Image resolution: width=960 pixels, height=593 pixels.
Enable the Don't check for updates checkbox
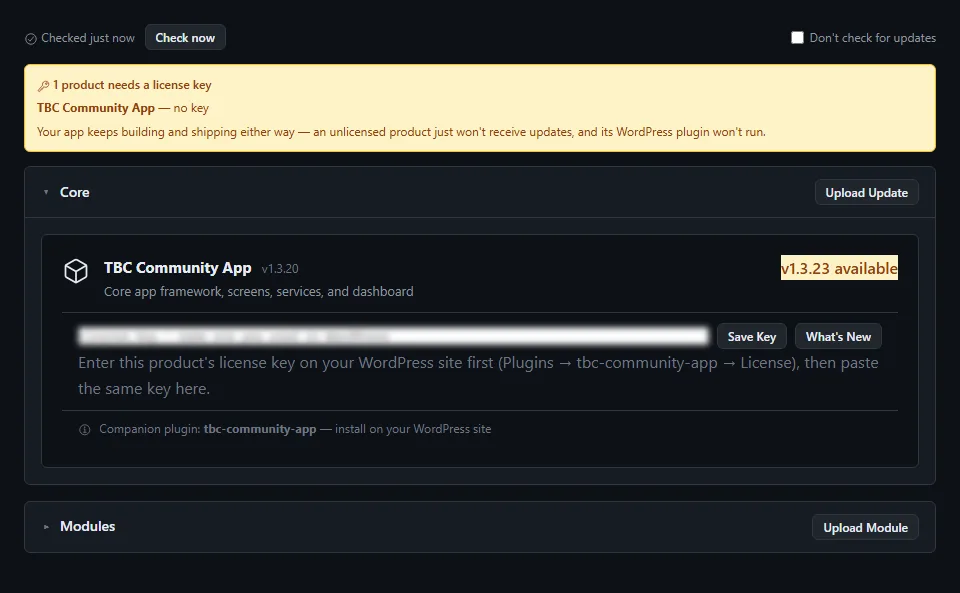point(797,37)
